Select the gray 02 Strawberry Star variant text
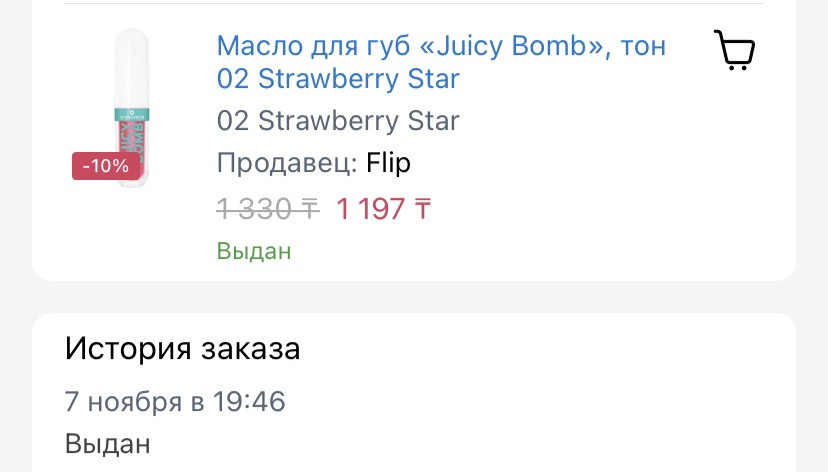The image size is (828, 472). click(338, 121)
